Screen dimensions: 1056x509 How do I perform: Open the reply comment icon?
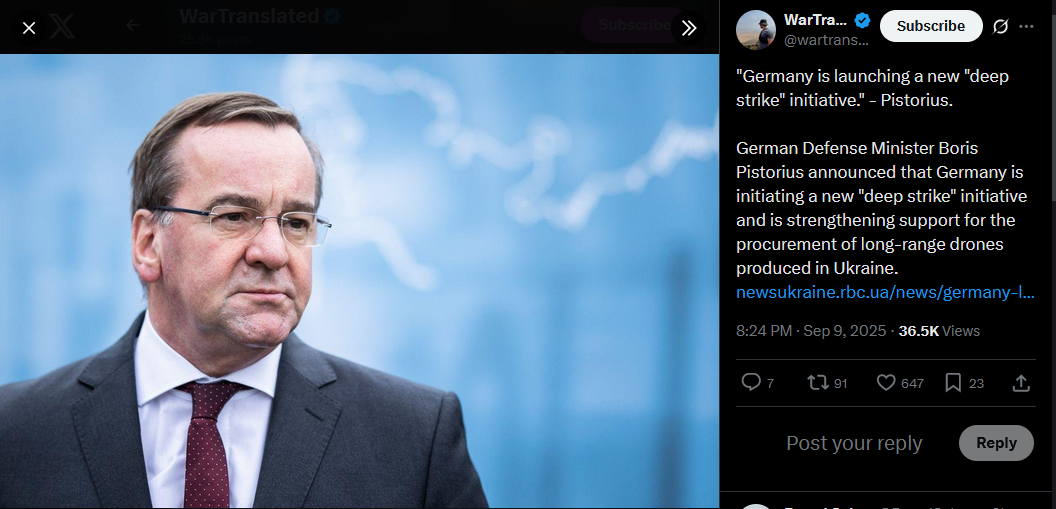[x=751, y=382]
